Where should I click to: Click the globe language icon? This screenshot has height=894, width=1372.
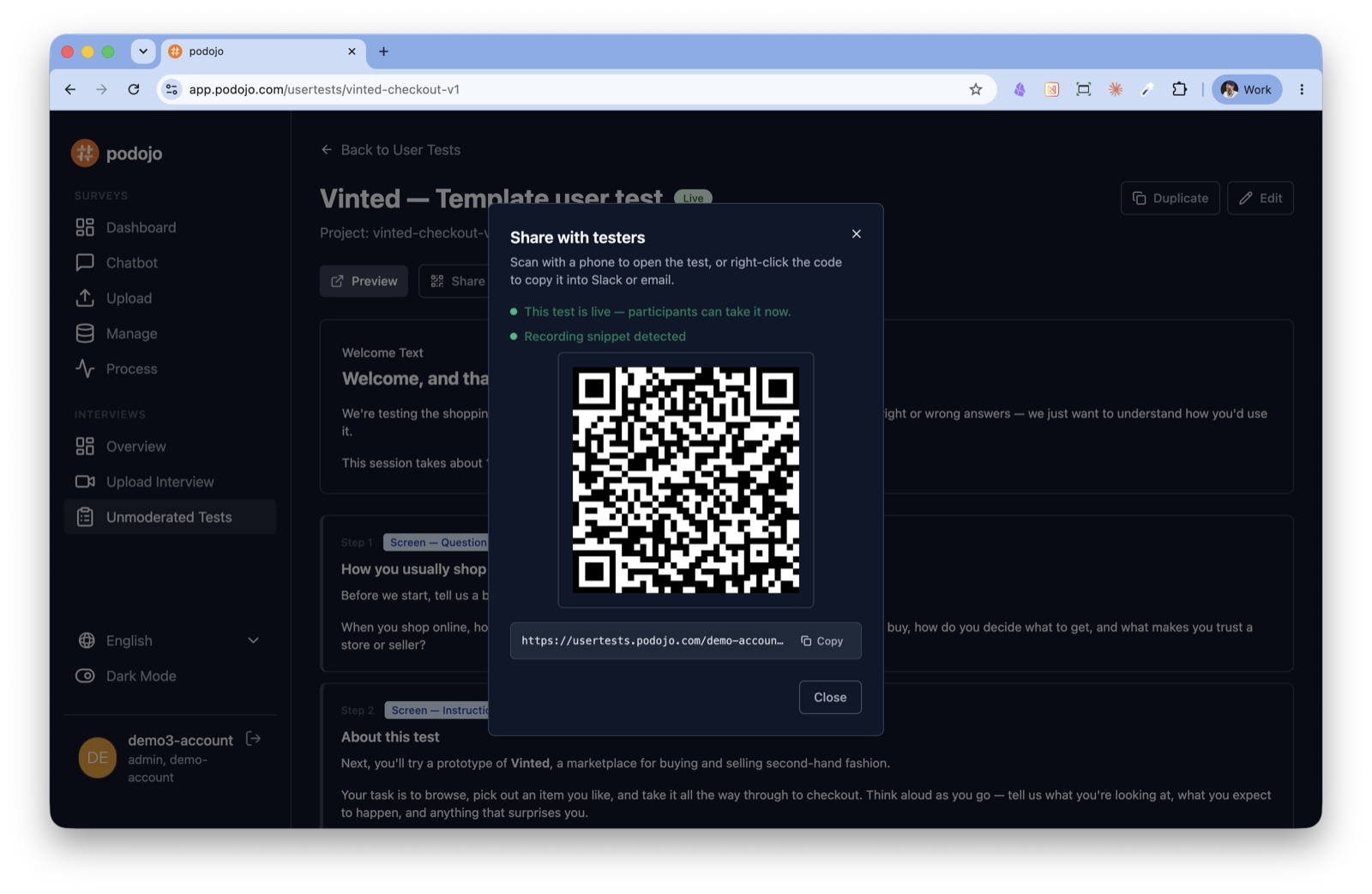[87, 640]
